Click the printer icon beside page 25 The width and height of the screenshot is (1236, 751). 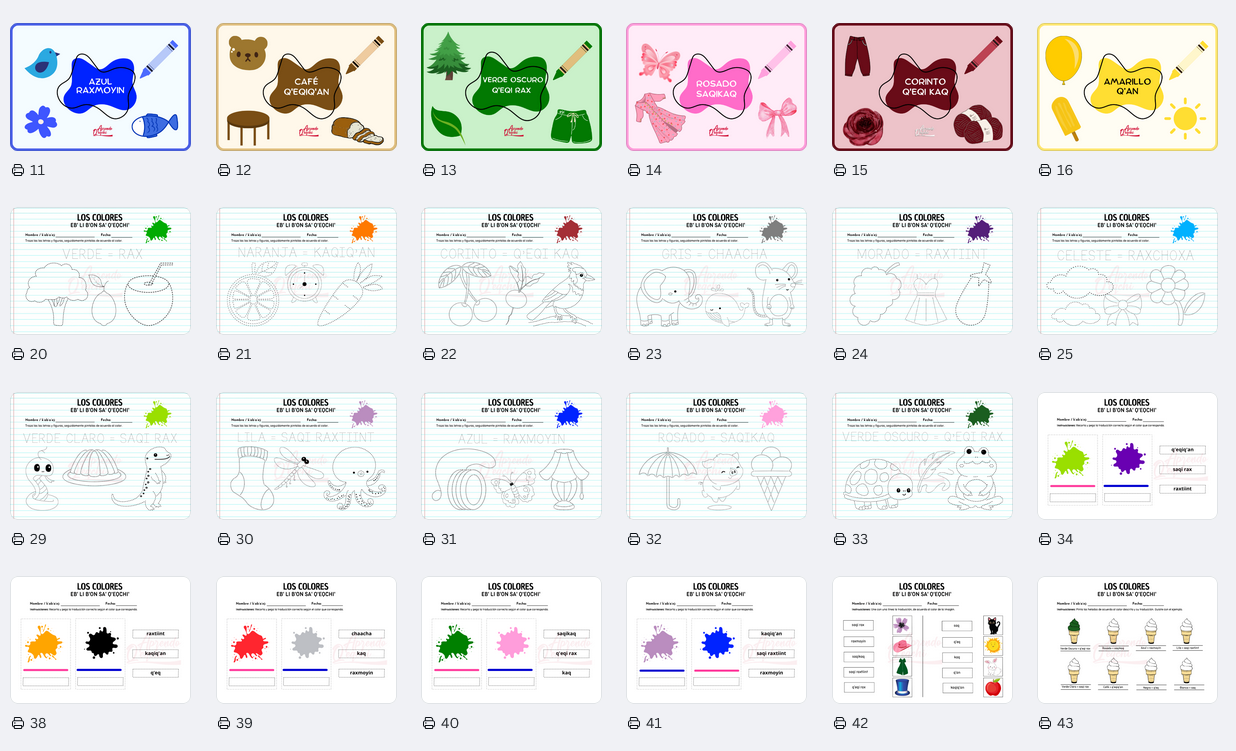click(1045, 354)
